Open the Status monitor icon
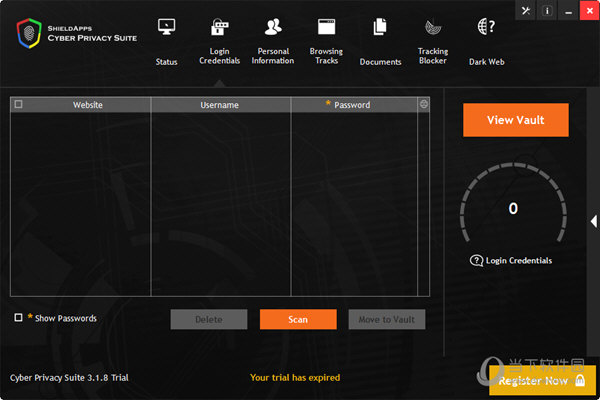The image size is (600, 400). coord(166,27)
